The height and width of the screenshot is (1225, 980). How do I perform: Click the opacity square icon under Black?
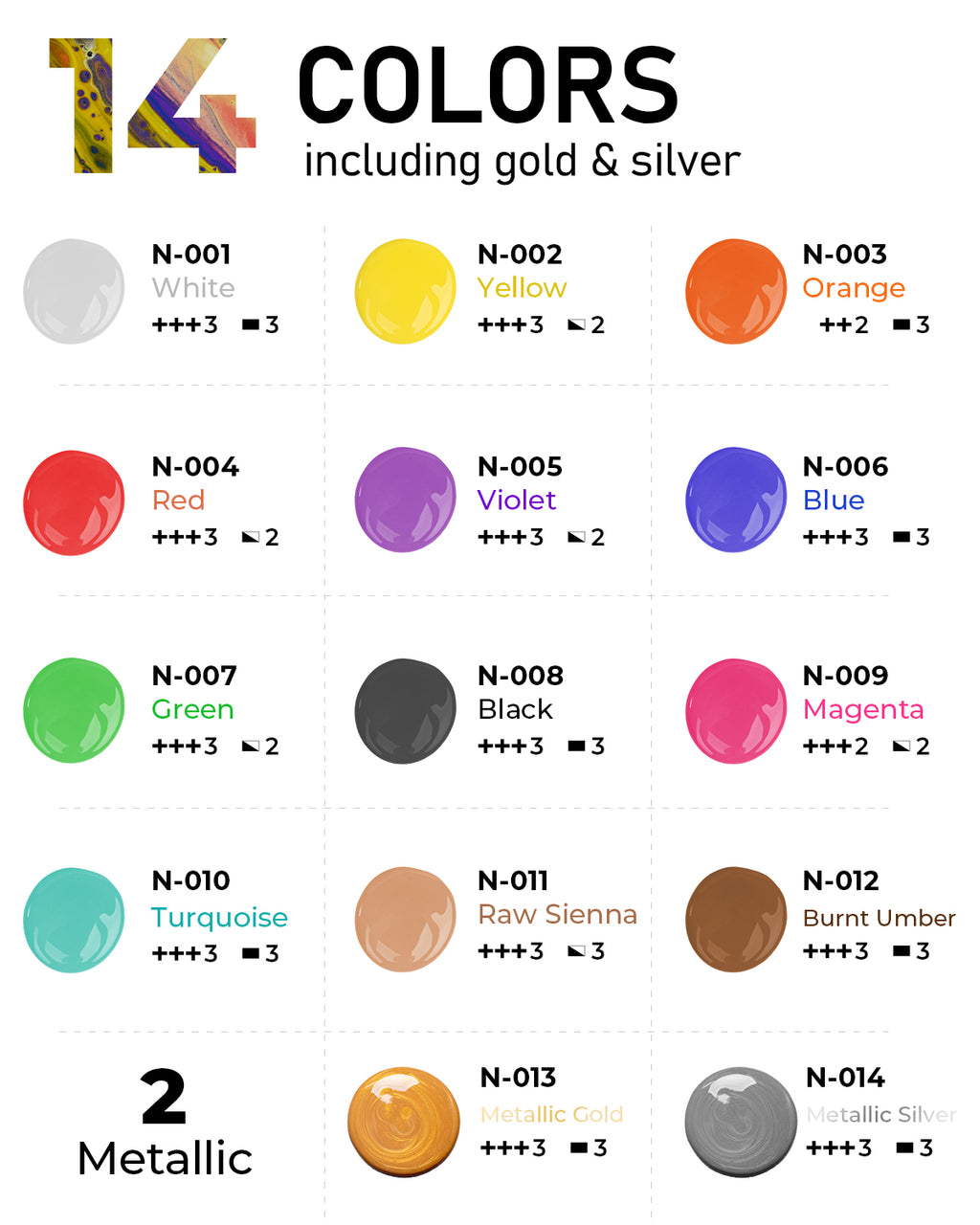coord(576,746)
